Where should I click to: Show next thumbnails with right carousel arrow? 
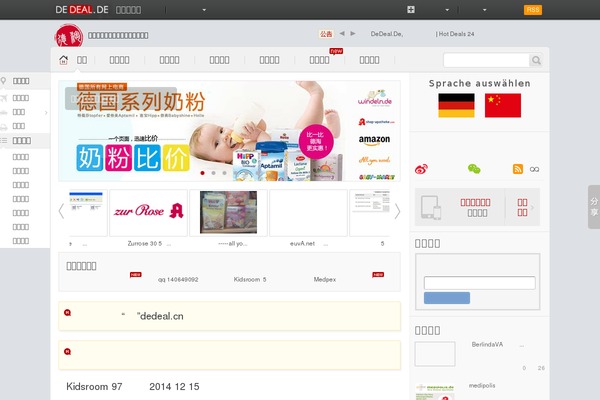[397, 211]
